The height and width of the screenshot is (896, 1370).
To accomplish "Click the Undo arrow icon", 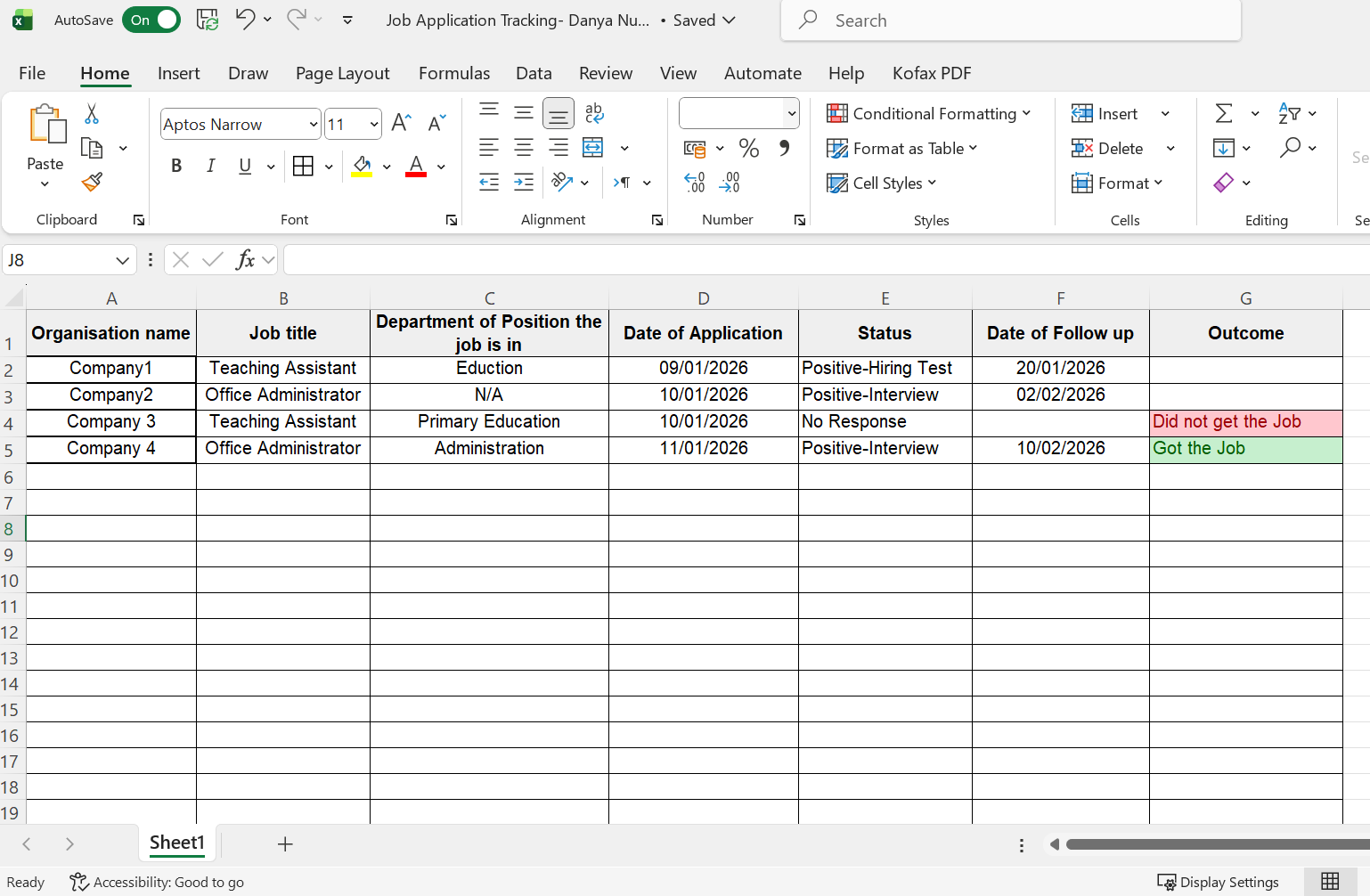I will [245, 19].
